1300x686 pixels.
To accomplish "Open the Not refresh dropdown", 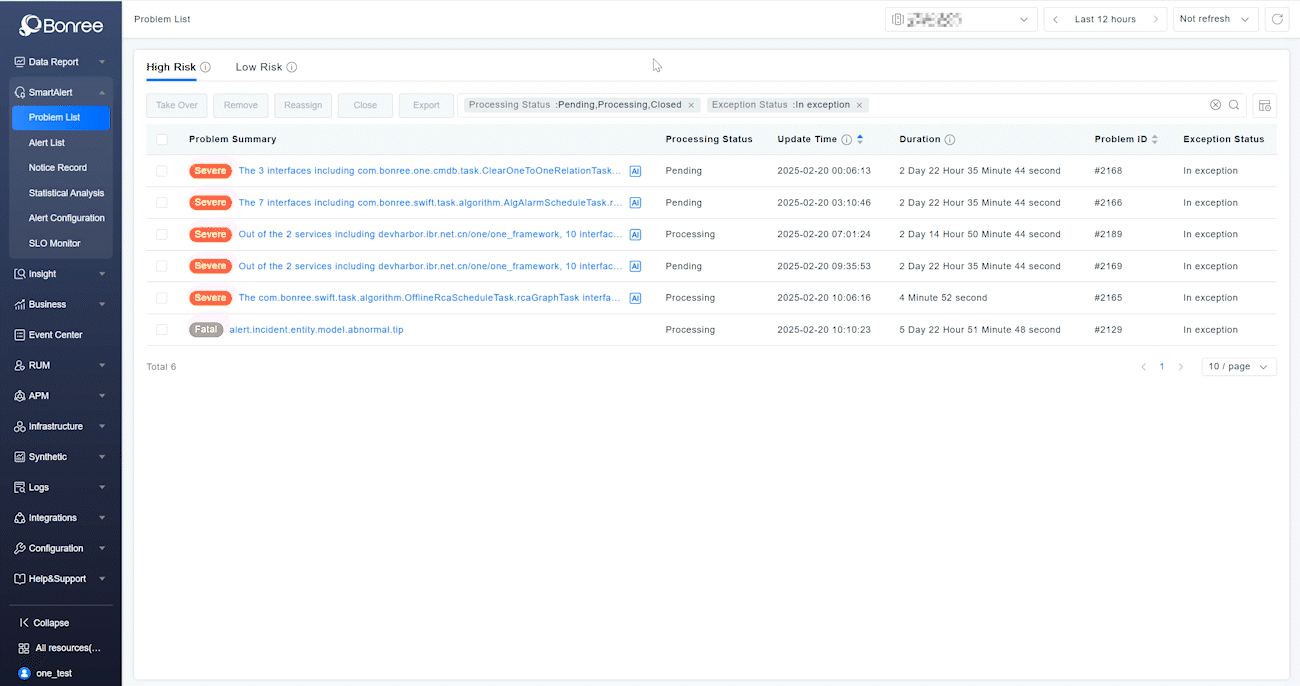I will coord(1214,19).
